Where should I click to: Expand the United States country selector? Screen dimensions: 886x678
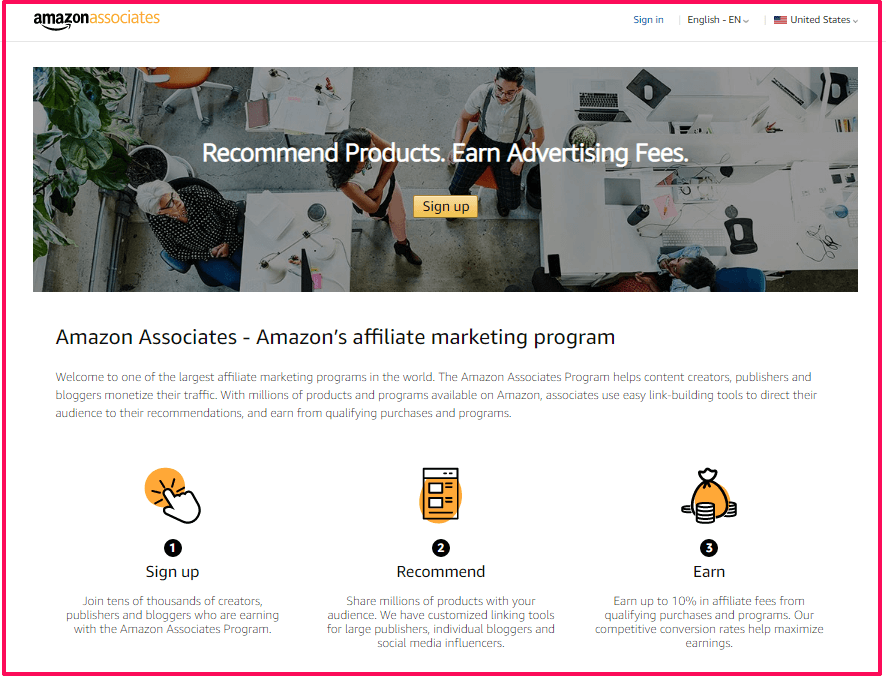coord(816,20)
